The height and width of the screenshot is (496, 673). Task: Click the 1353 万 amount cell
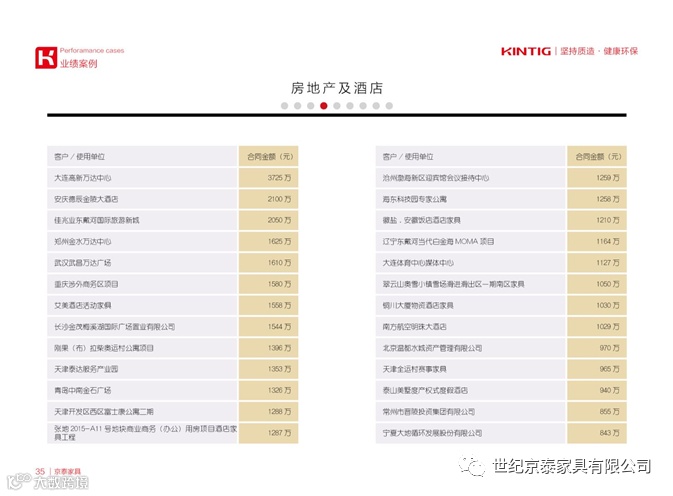[268, 369]
